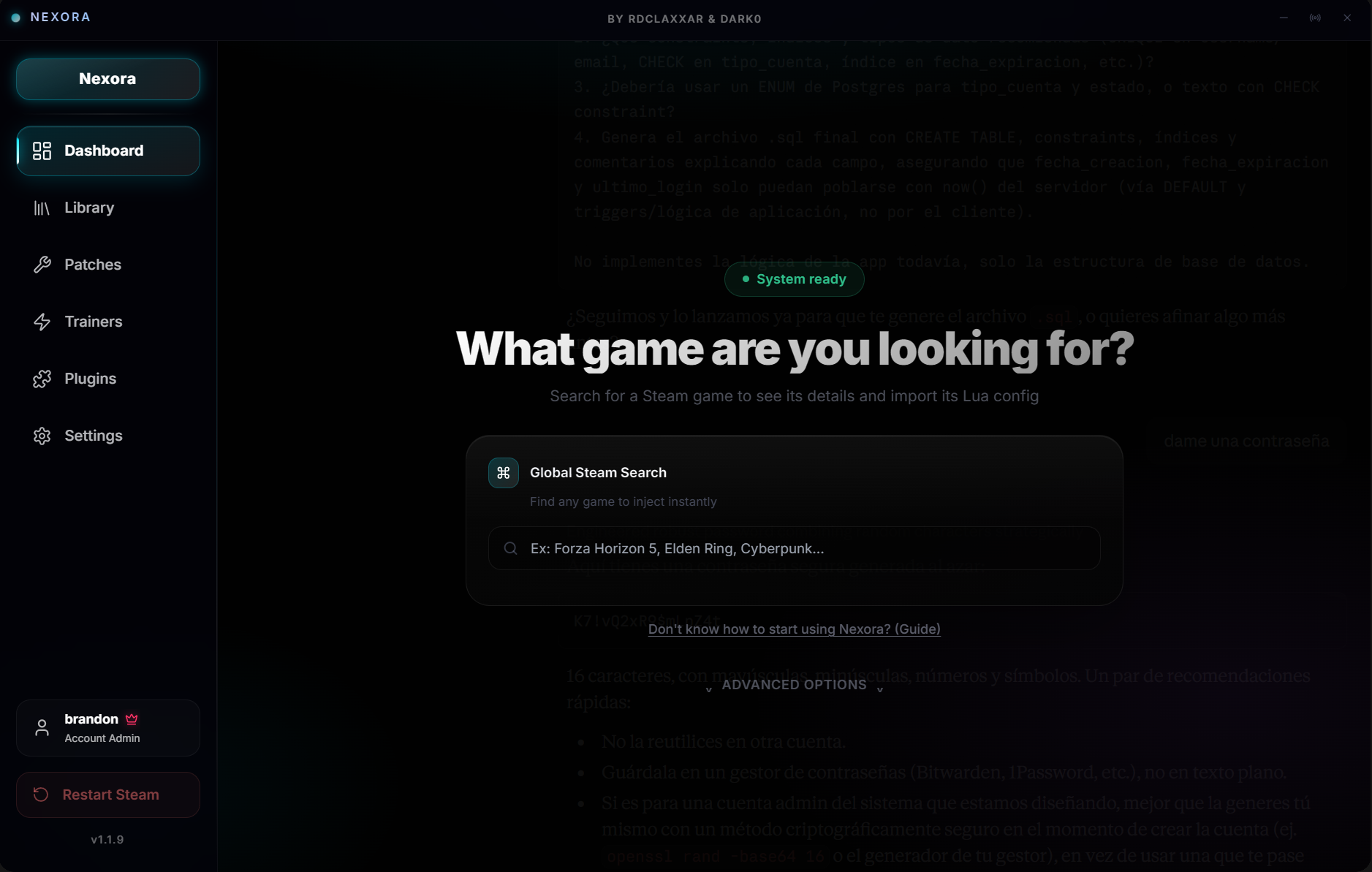This screenshot has width=1372, height=872.
Task: Expand the Advanced Options section
Action: pyautogui.click(x=795, y=685)
